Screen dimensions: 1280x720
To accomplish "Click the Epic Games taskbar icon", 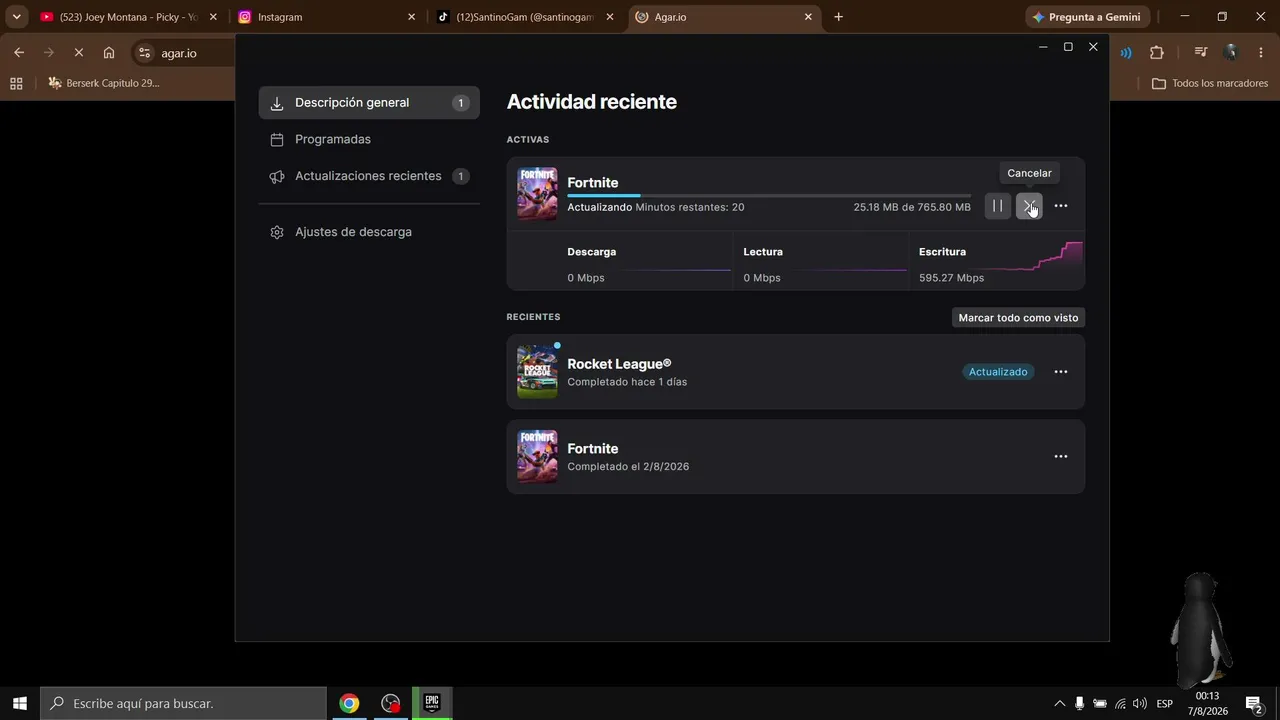I will coord(432,703).
